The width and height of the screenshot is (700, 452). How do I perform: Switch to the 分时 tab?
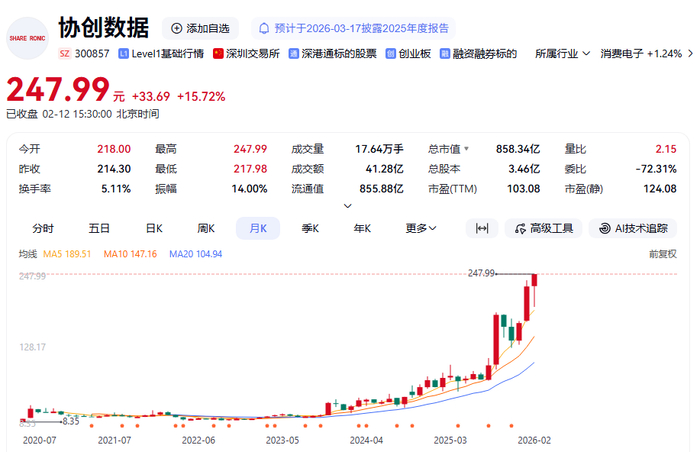[x=43, y=229]
